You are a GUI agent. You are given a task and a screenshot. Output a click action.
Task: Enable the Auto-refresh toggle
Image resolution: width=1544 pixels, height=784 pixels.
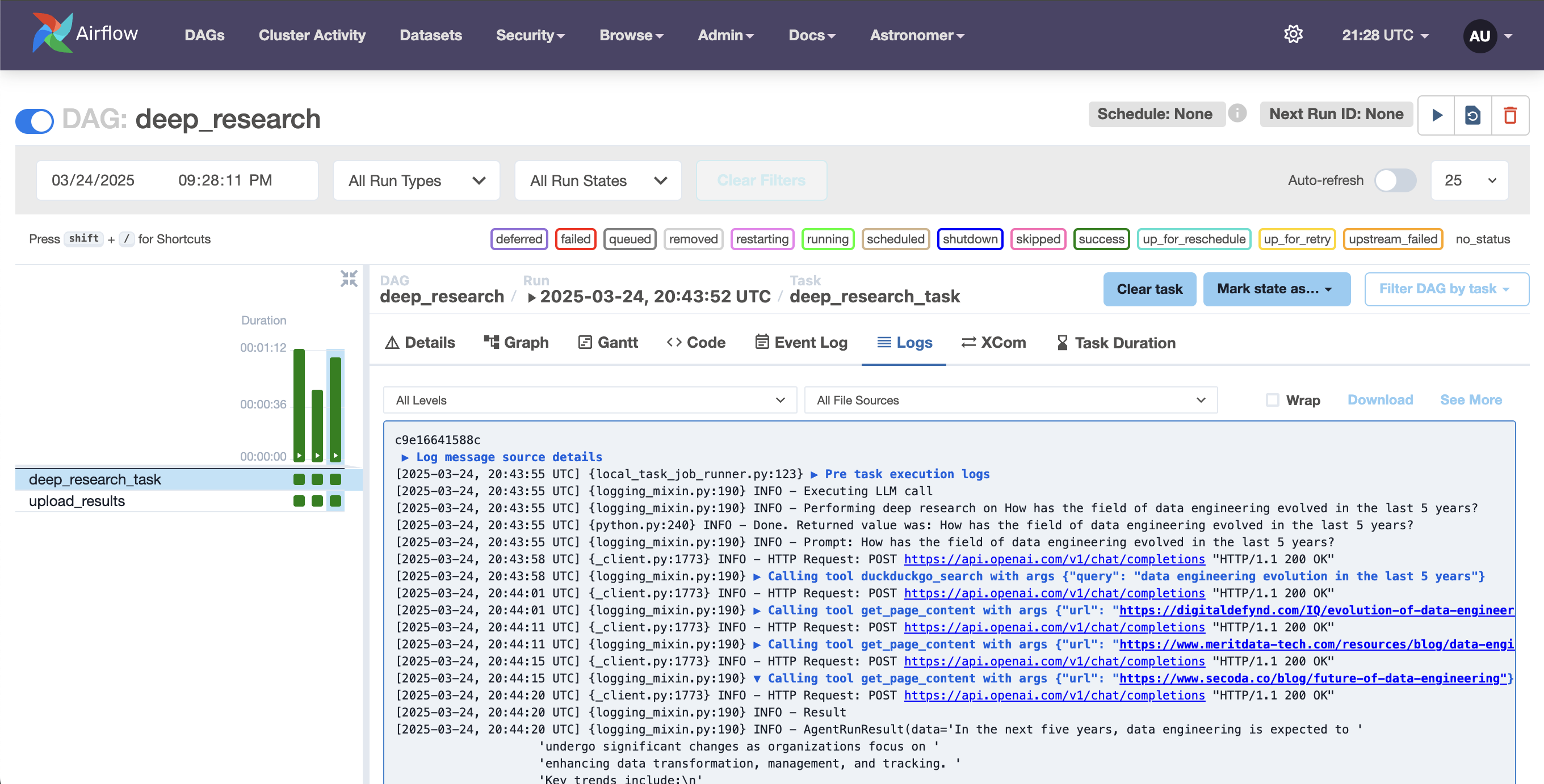(1395, 180)
